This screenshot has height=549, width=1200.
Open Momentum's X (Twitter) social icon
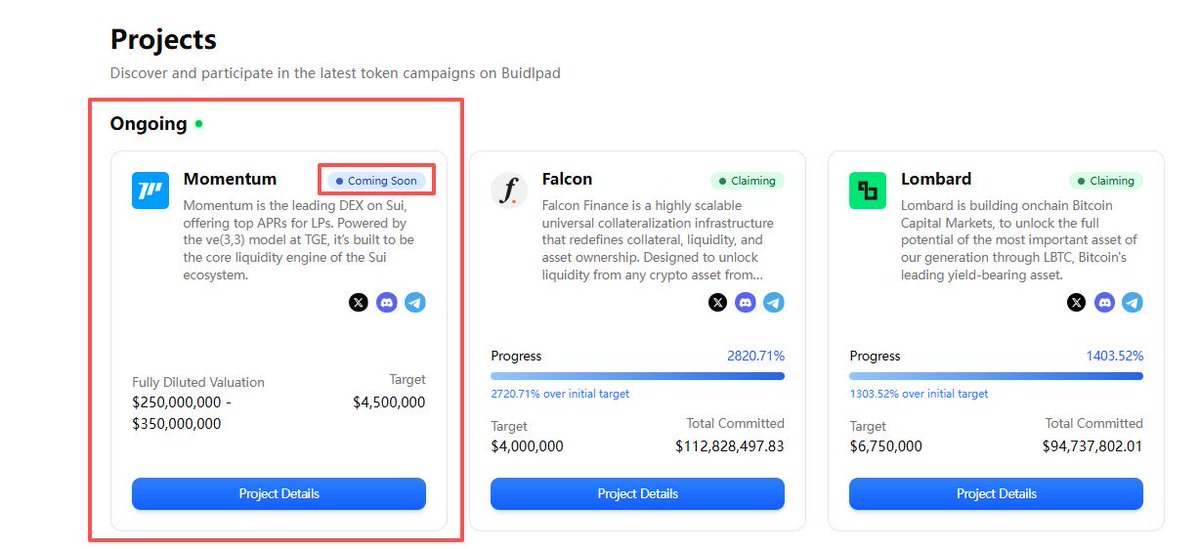(358, 302)
